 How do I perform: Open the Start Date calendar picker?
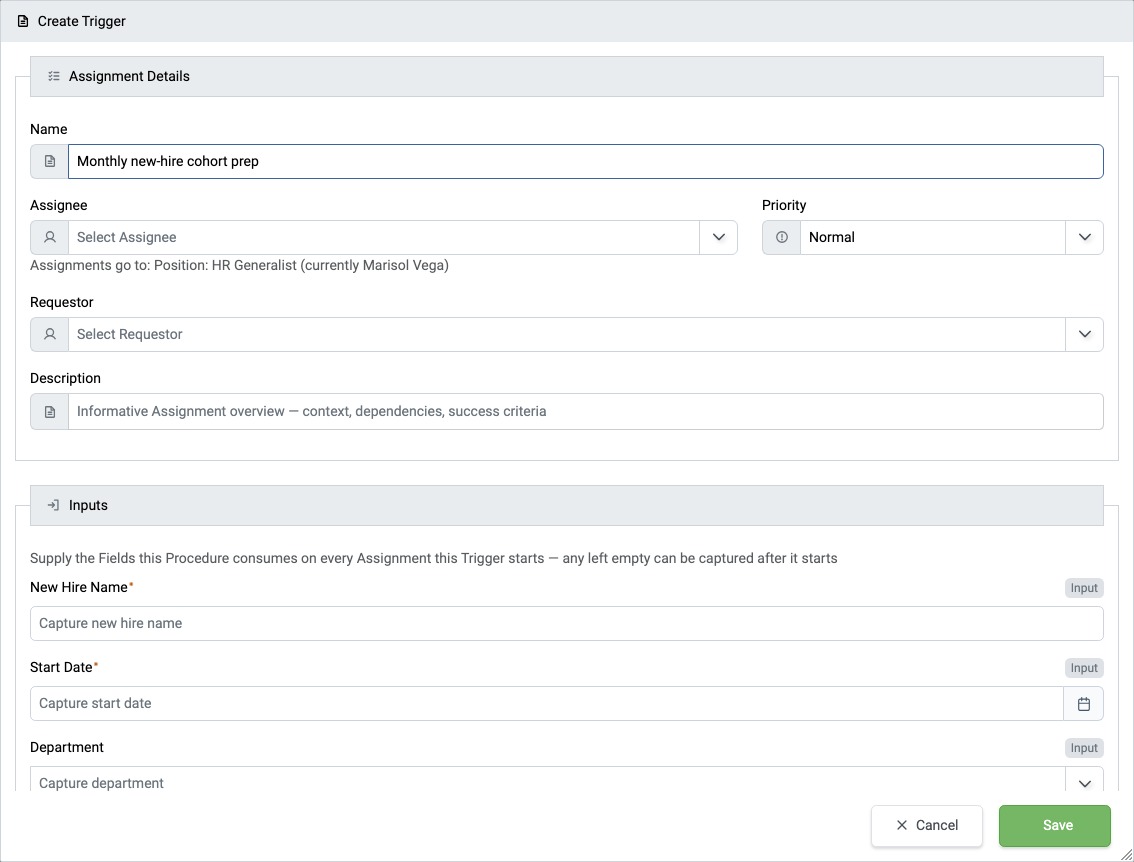point(1083,704)
